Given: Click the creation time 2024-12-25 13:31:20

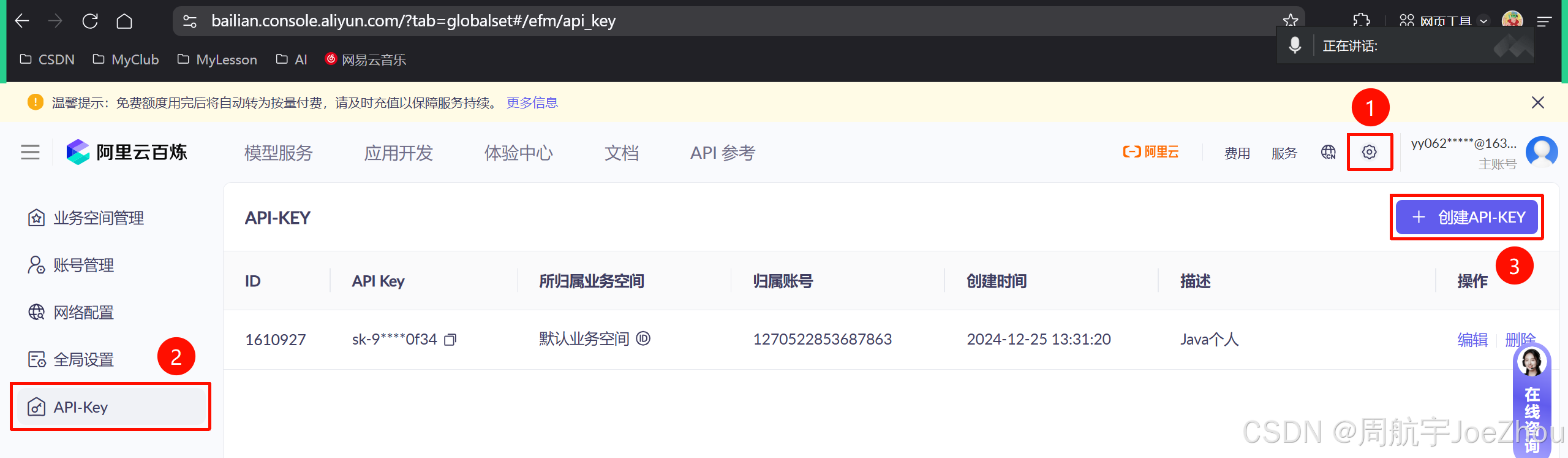Looking at the screenshot, I should click(1039, 339).
